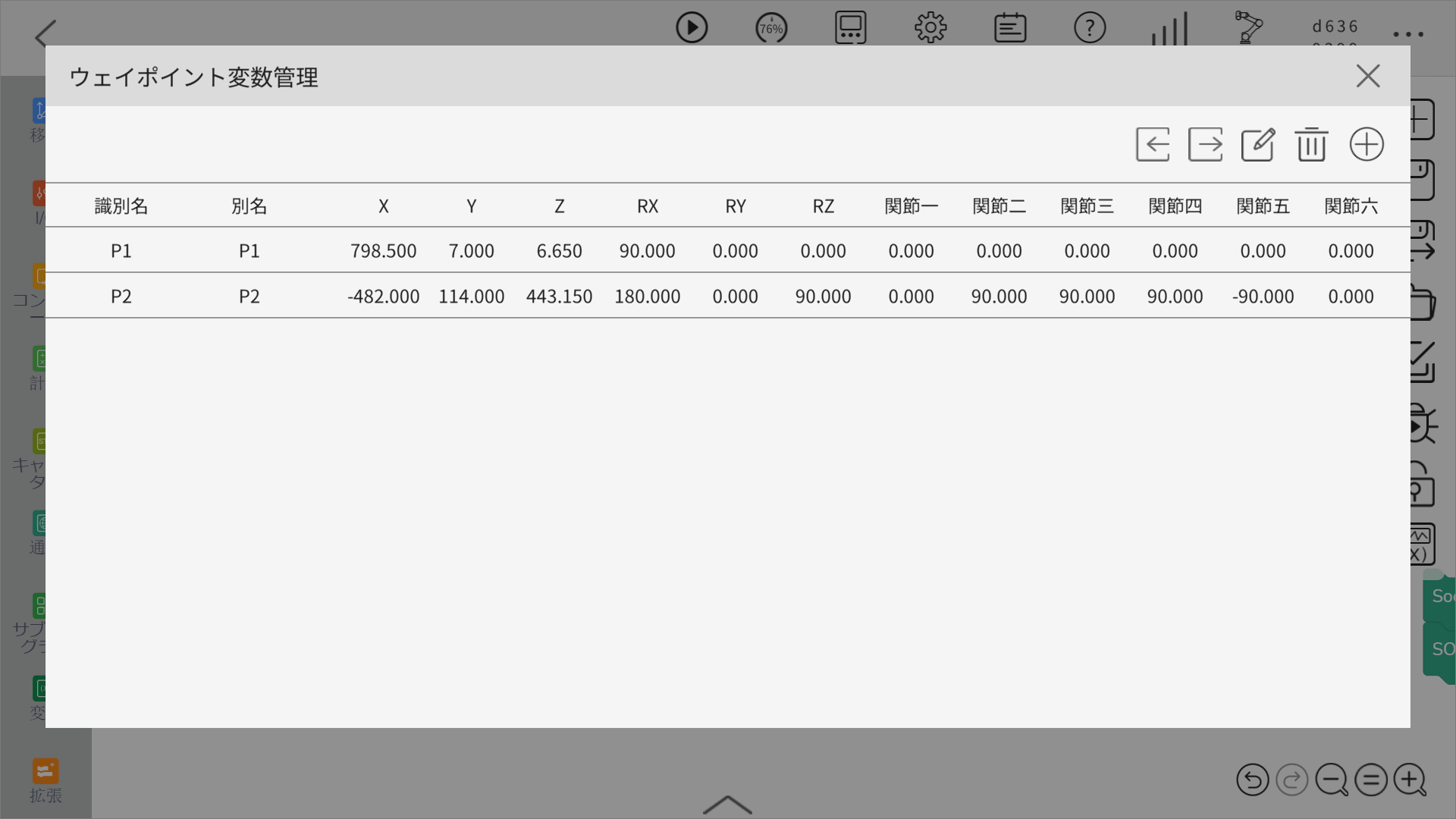The height and width of the screenshot is (819, 1456).
Task: Open the help question mark icon
Action: pyautogui.click(x=1090, y=28)
